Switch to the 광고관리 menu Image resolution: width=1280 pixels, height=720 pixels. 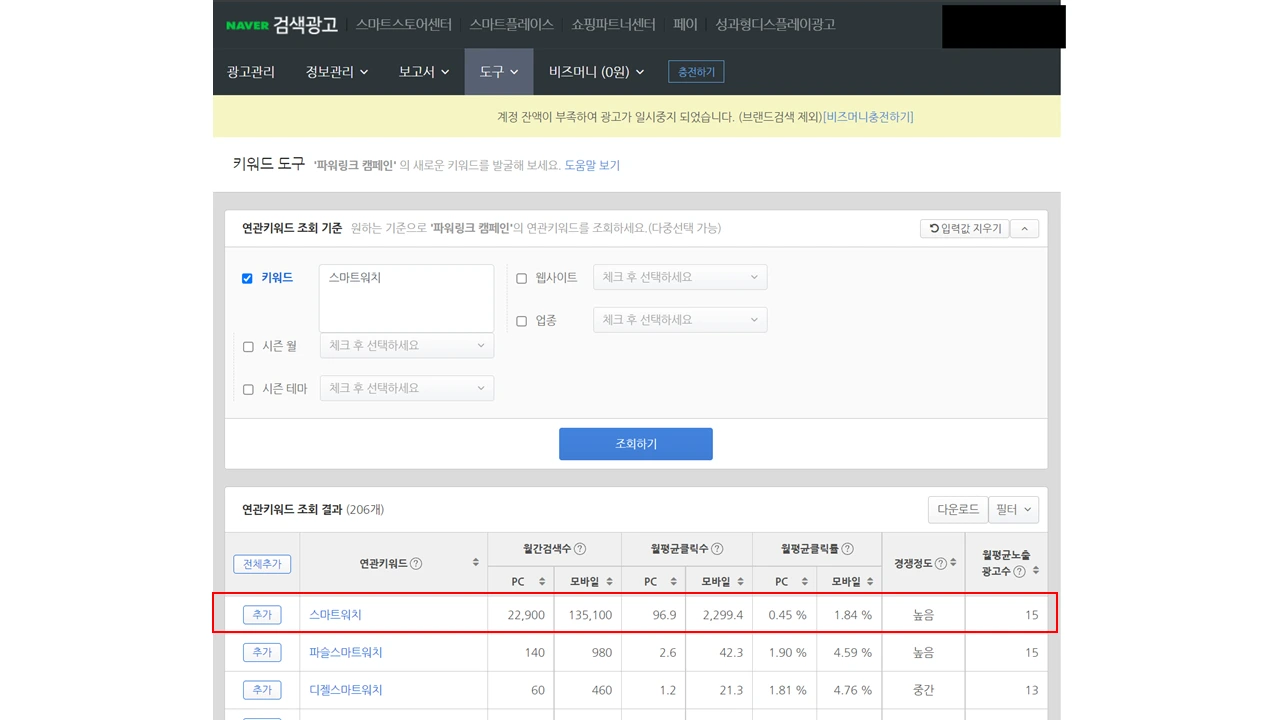(250, 71)
